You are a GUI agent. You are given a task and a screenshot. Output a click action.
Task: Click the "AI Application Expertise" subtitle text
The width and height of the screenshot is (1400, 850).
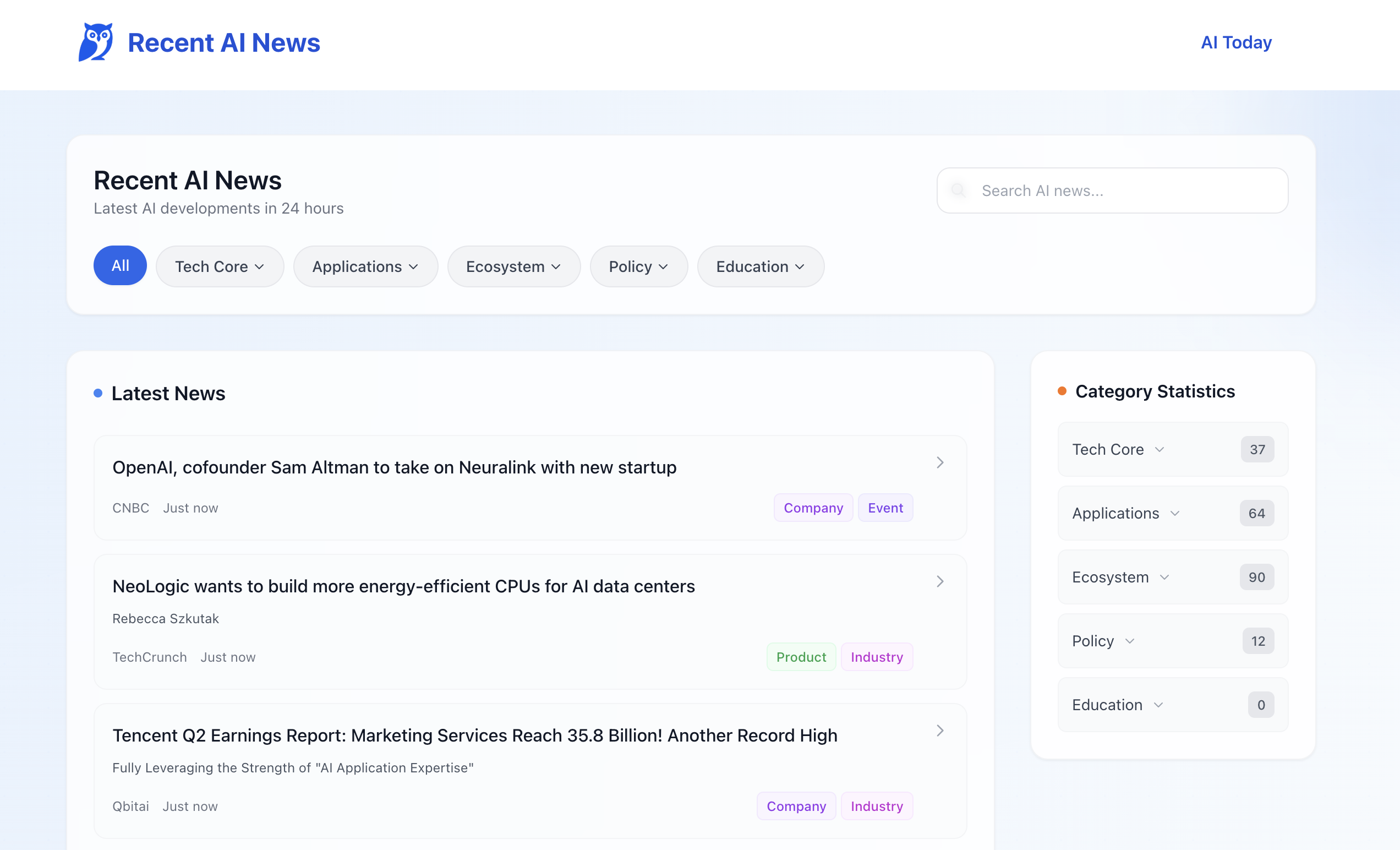click(293, 767)
